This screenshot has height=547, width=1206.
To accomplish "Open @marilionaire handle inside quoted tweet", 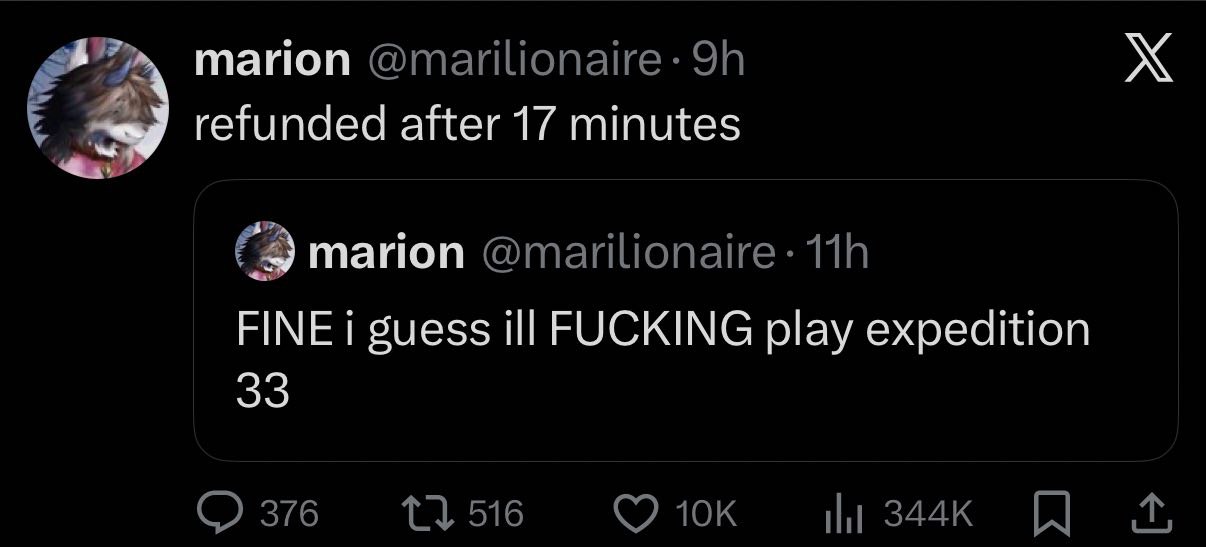I will (629, 253).
